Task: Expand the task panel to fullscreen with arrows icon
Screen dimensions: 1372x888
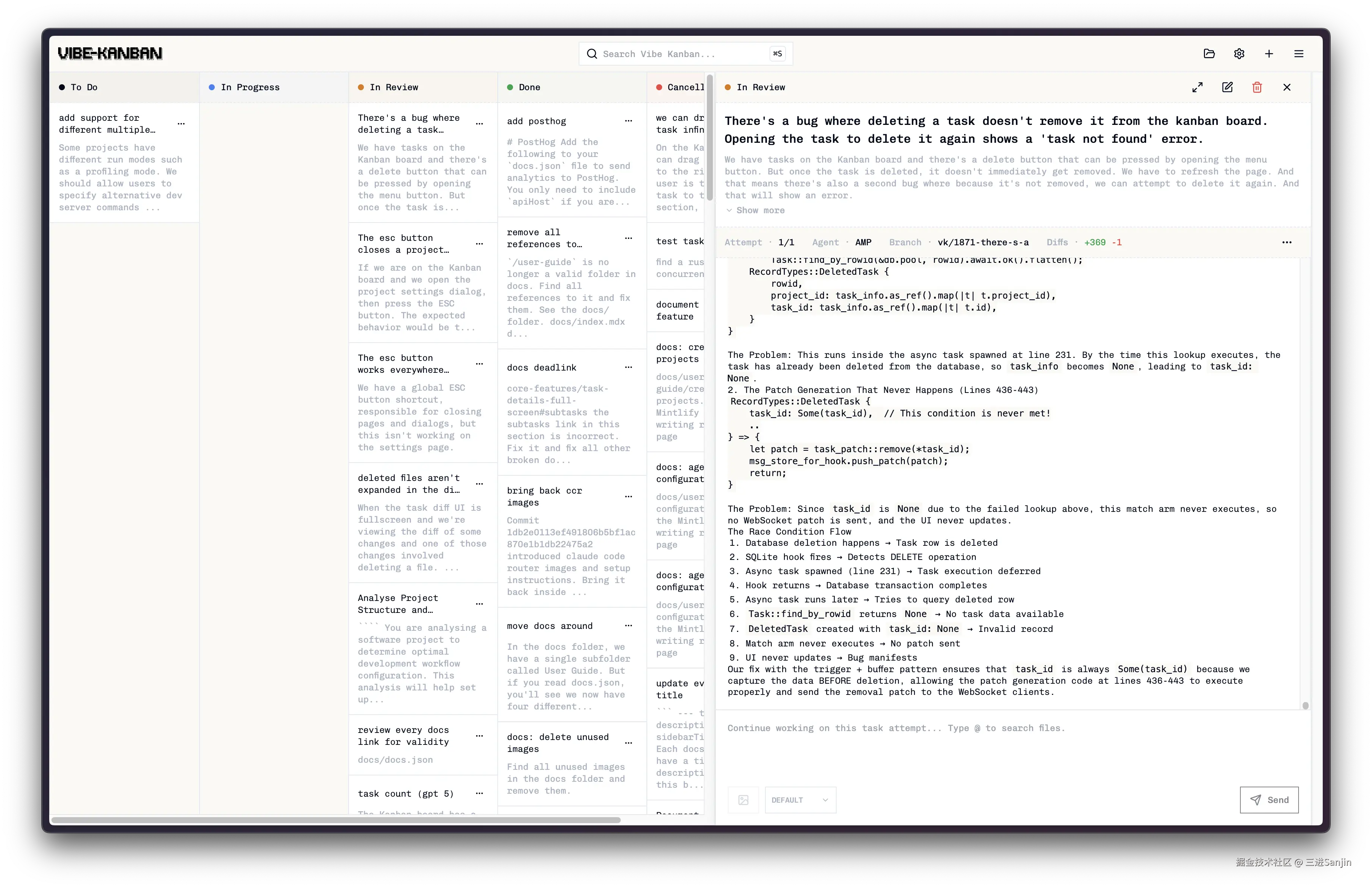Action: [1197, 87]
